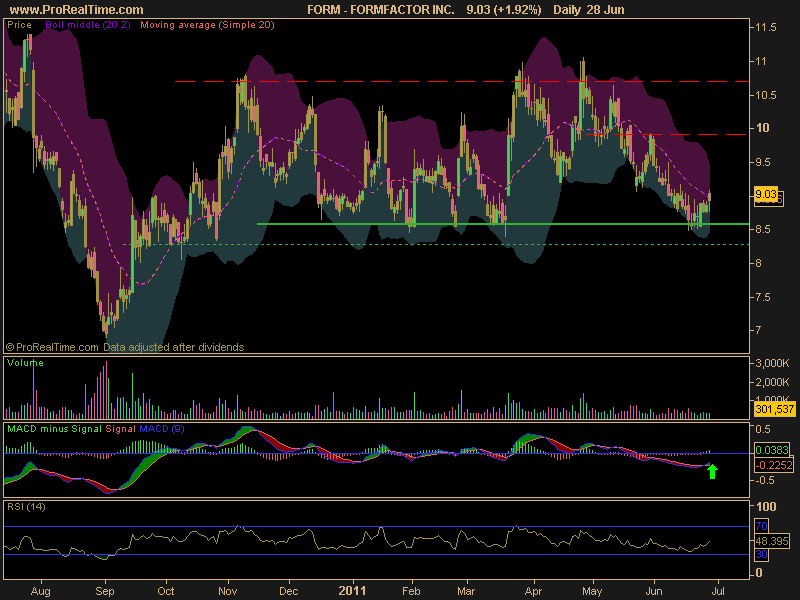
Task: Click the Feb label on time axis
Action: [411, 591]
